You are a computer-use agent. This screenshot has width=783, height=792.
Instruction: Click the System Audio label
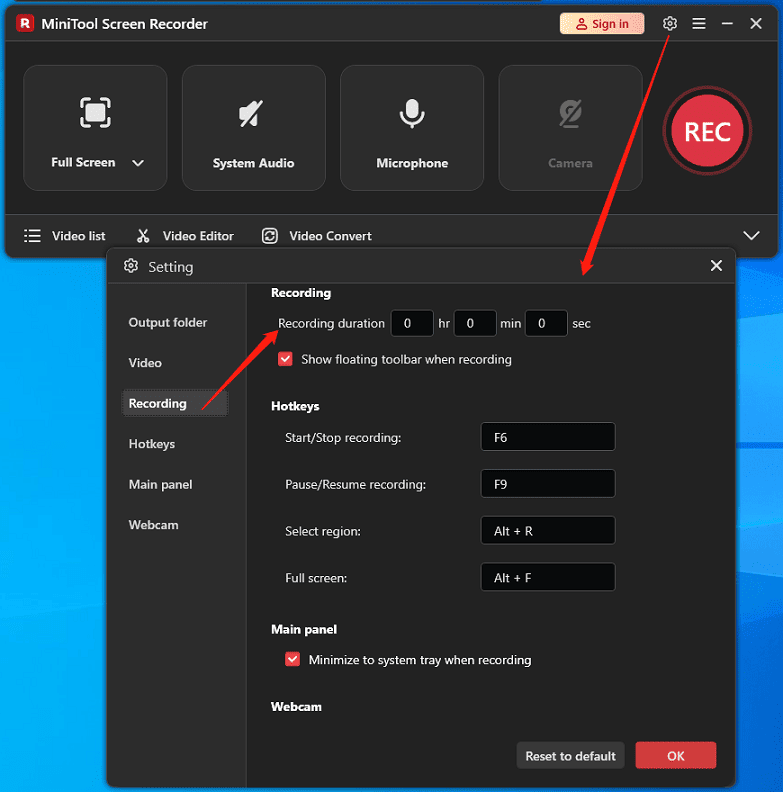coord(253,163)
